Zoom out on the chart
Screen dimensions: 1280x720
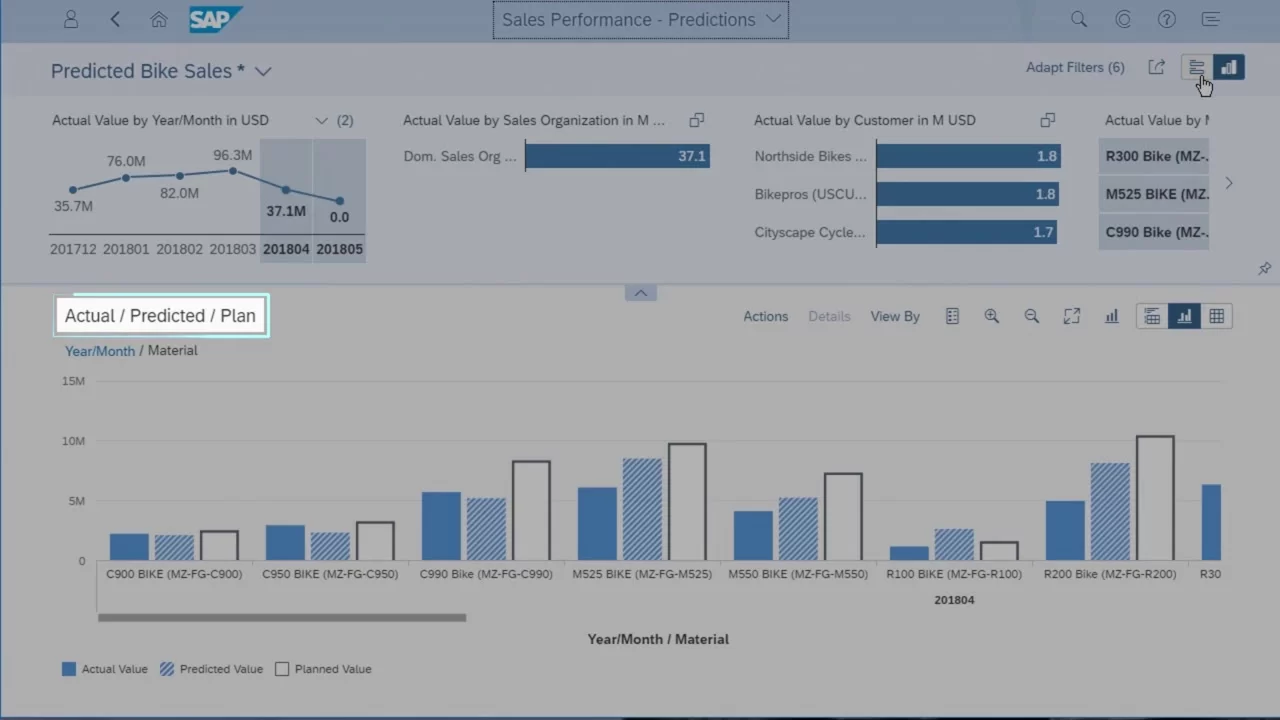tap(1031, 316)
